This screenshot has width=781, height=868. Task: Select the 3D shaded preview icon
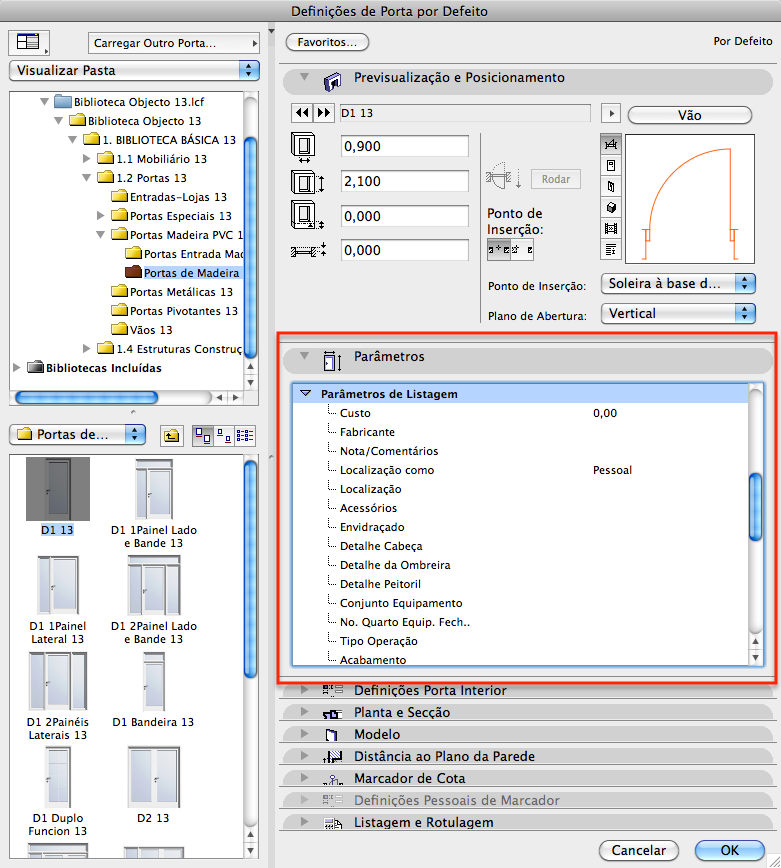coord(611,208)
